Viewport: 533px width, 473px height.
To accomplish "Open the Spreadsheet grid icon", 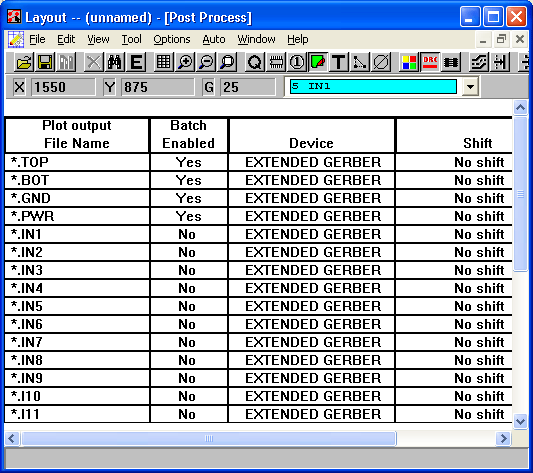I will point(164,62).
